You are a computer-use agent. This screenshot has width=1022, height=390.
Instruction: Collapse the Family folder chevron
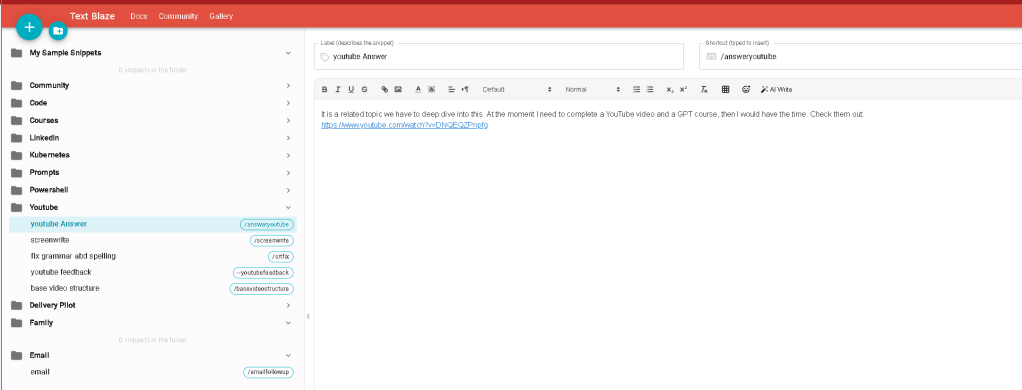[x=288, y=323]
